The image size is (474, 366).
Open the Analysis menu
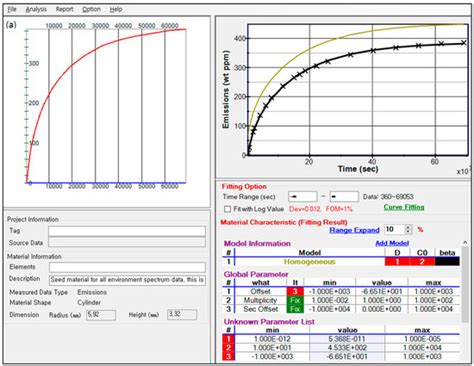[x=36, y=9]
